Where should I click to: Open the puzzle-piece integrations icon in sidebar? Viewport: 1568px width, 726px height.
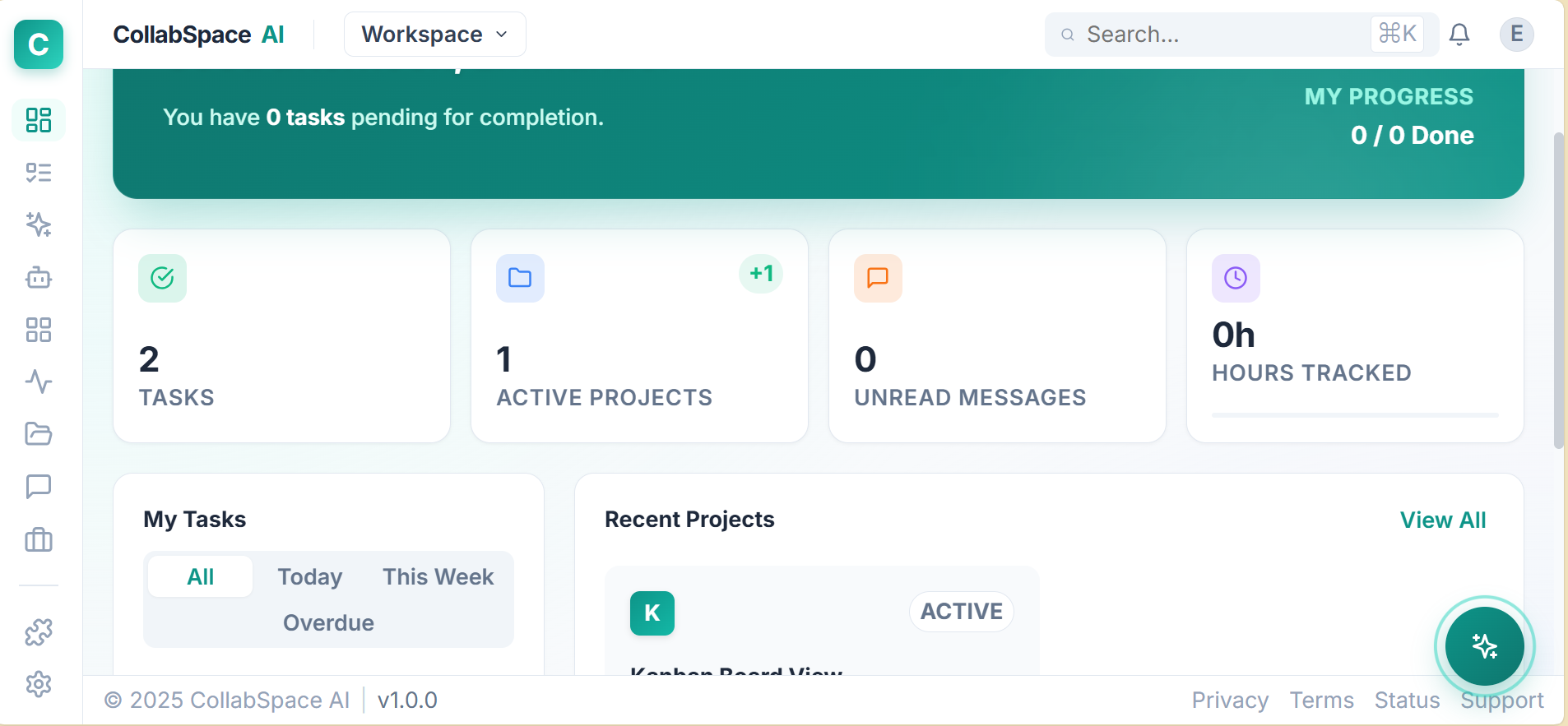39,632
